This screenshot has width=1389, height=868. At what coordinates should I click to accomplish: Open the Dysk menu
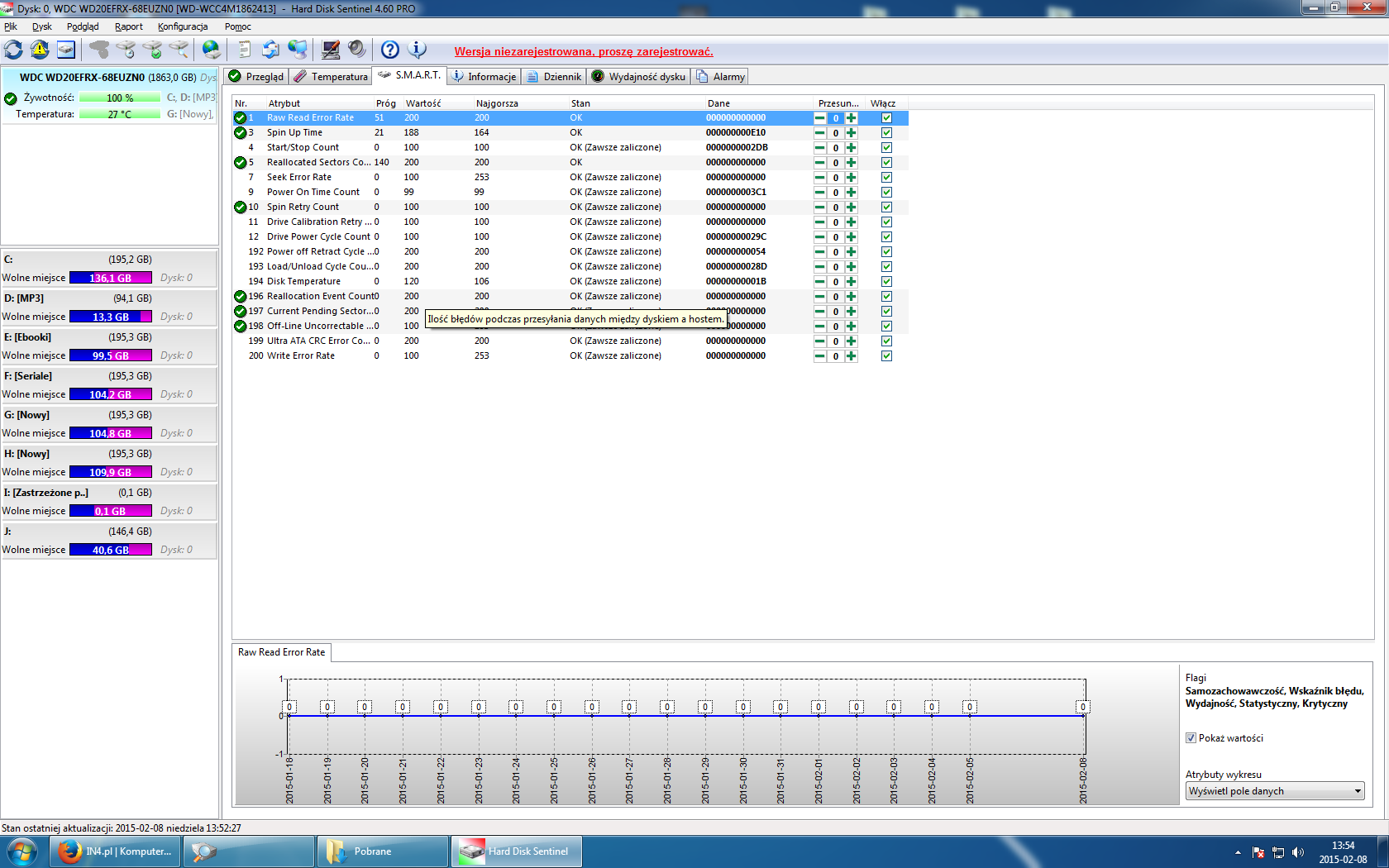coord(42,26)
